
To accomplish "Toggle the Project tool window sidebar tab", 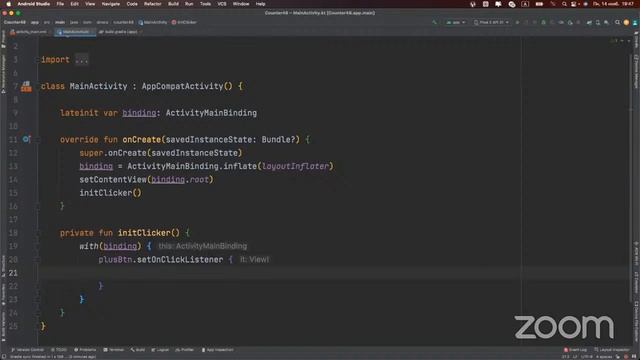I will 3,40.
